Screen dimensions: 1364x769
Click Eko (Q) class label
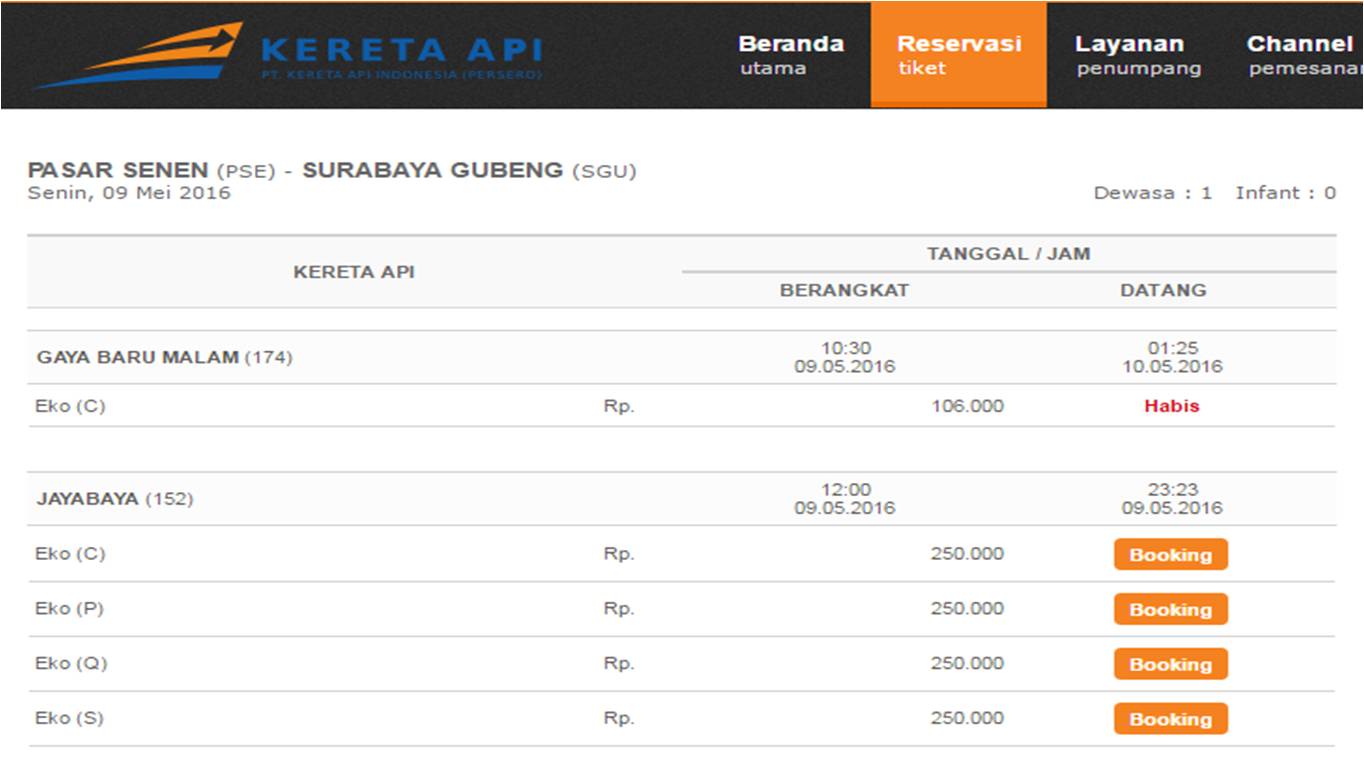tap(71, 663)
